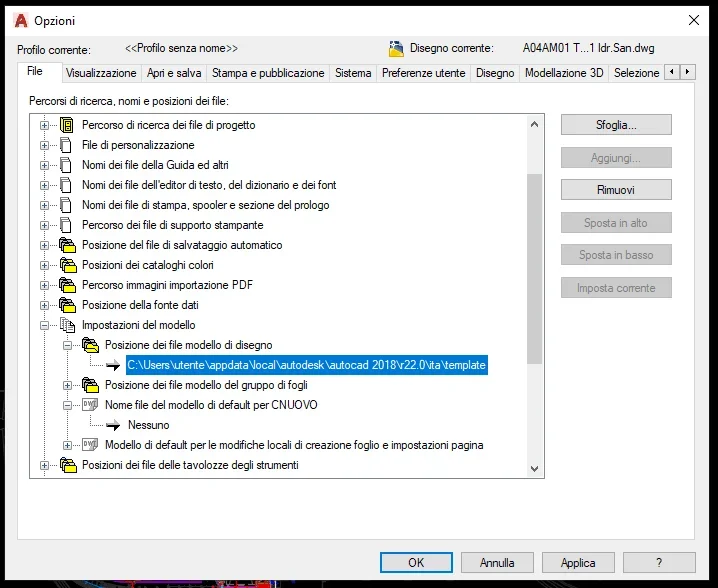Expand Posizione della fonte dati
Viewport: 718px width, 588px height.
point(44,305)
